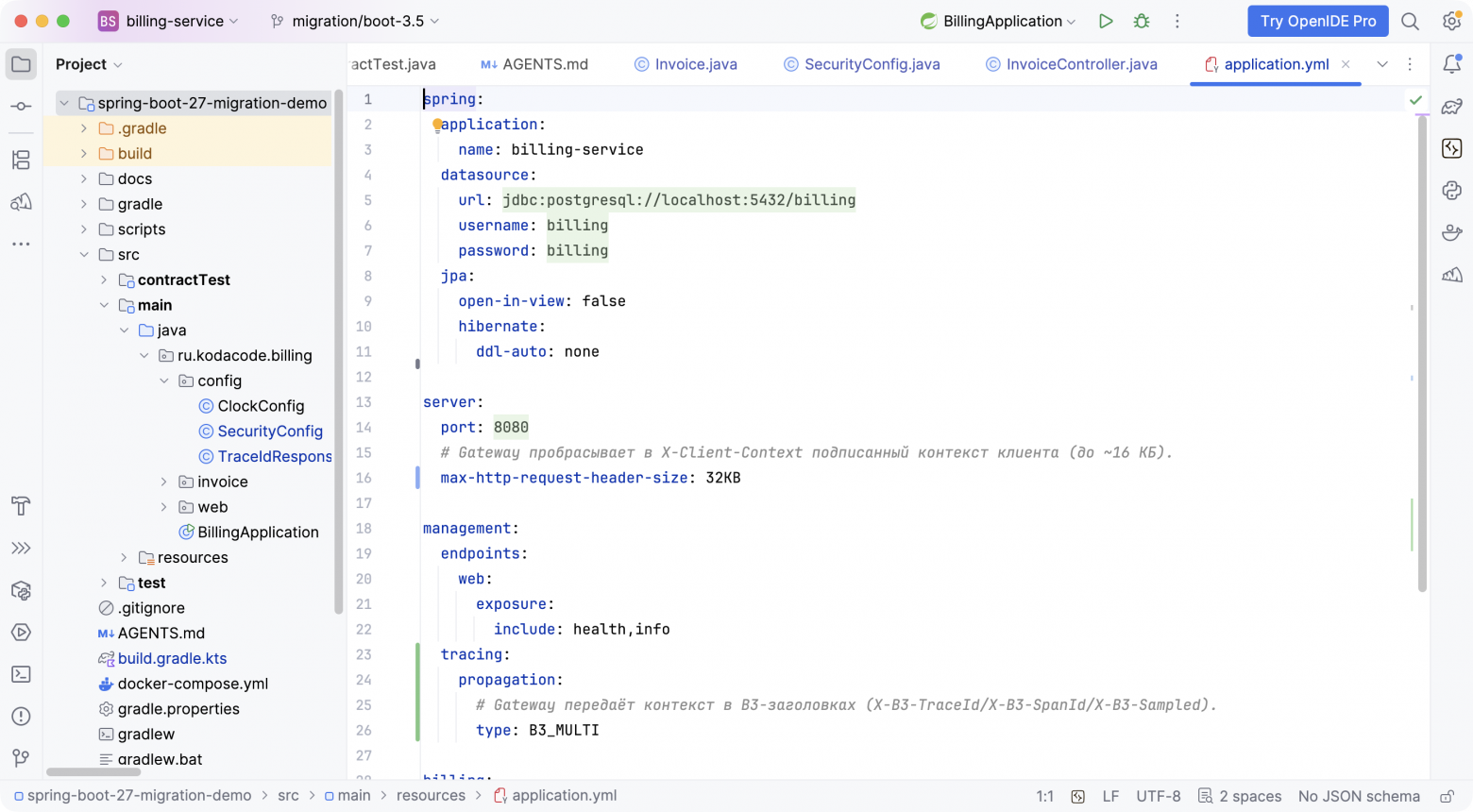The width and height of the screenshot is (1473, 812).
Task: Open the Build hammer tool window
Action: point(21,506)
